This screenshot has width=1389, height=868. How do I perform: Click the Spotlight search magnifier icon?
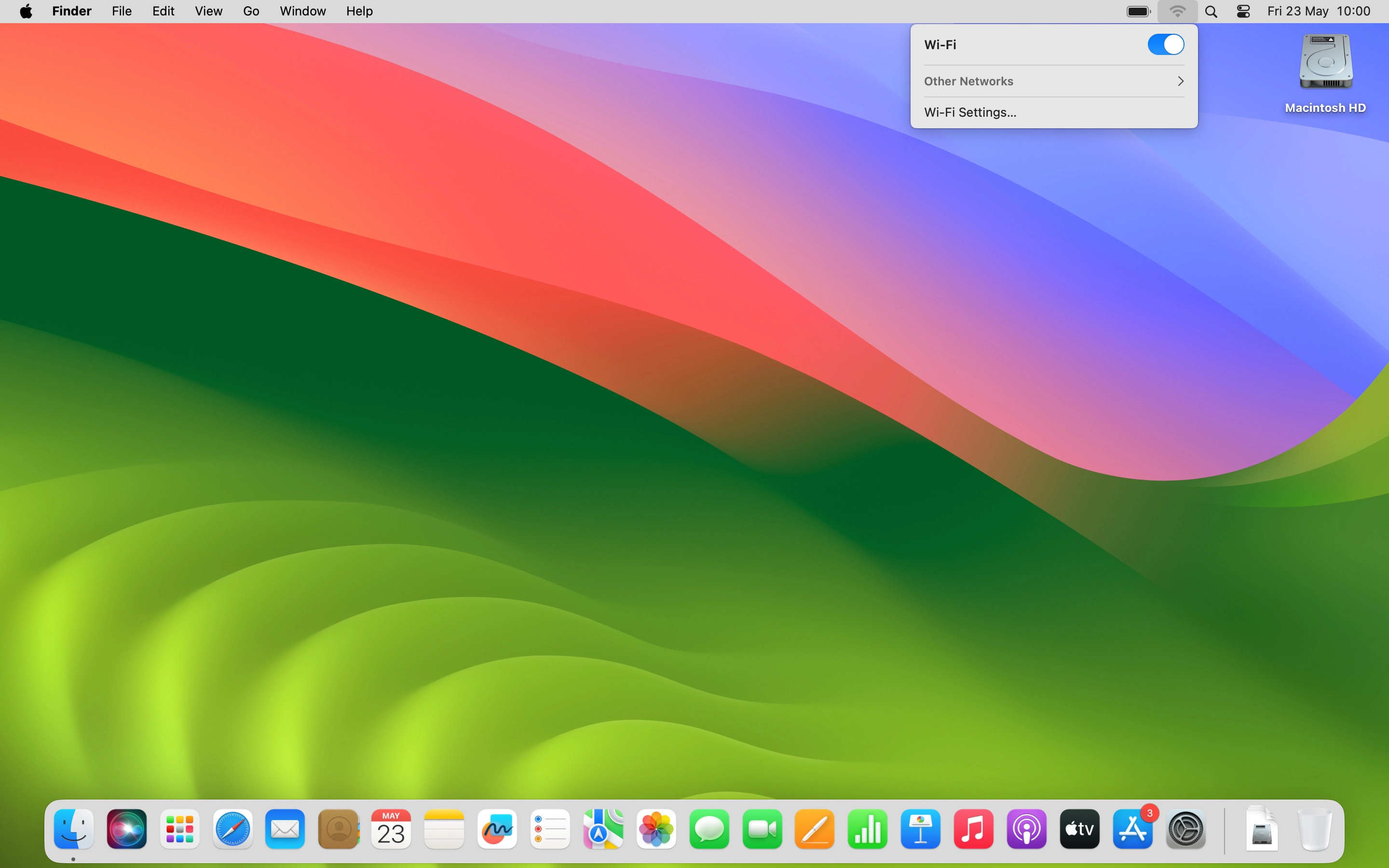pyautogui.click(x=1211, y=12)
